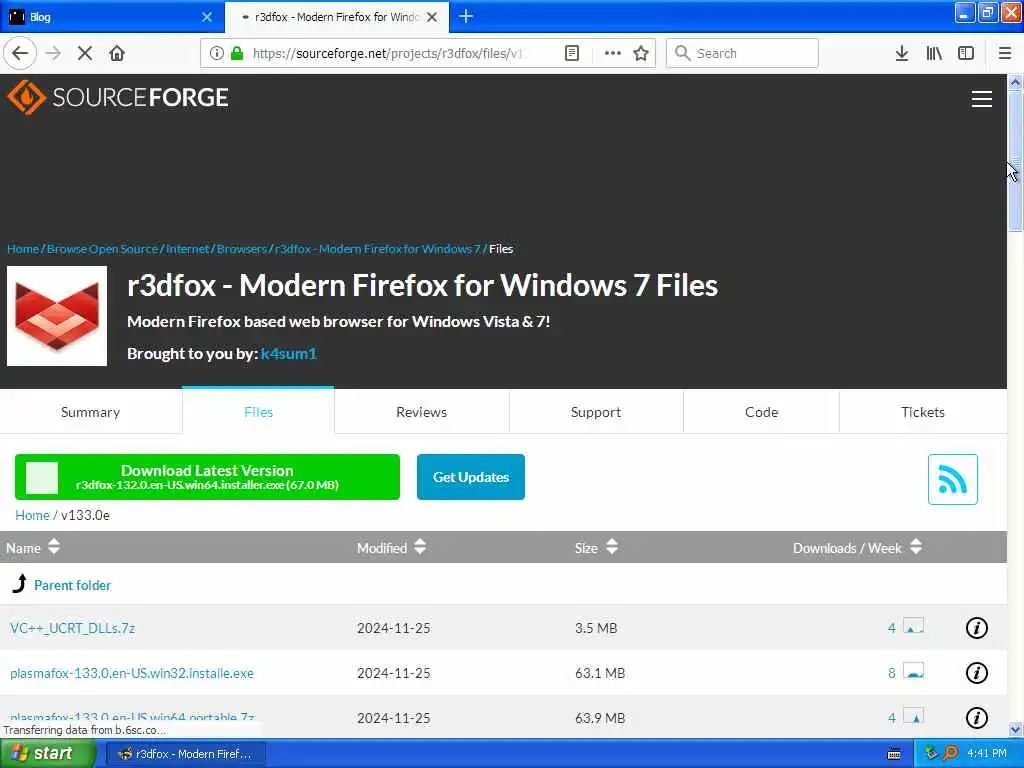Switch to the Blog tab
This screenshot has width=1024, height=768.
click(x=111, y=17)
